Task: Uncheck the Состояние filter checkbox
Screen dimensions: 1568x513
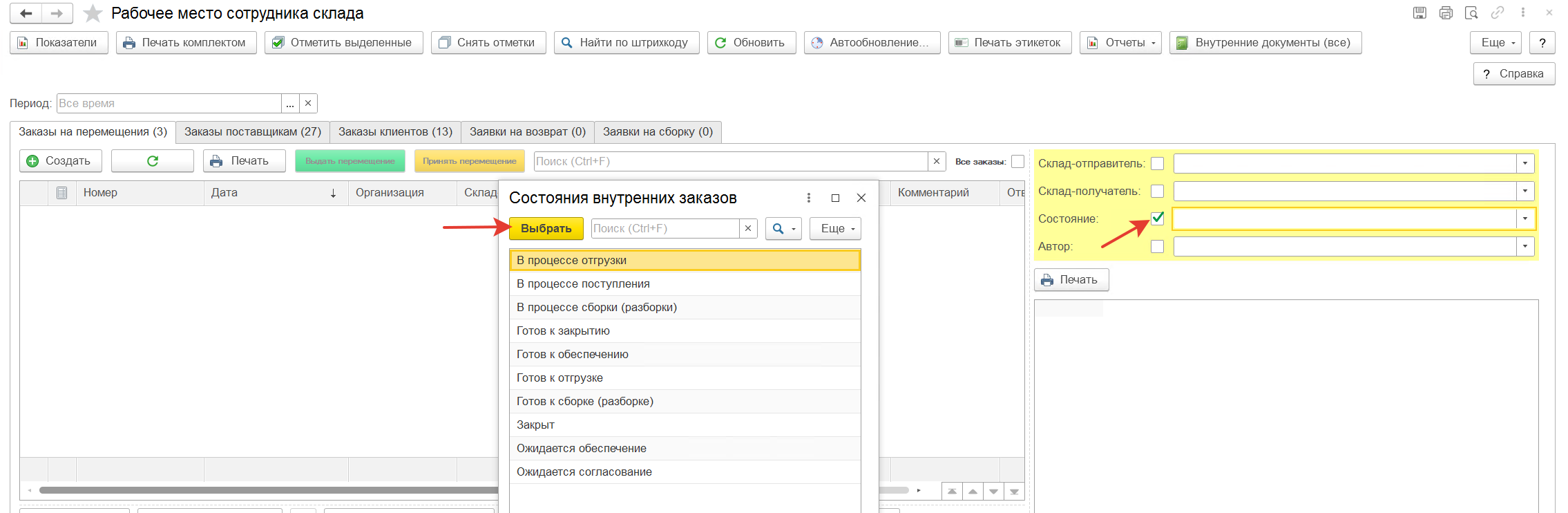Action: coord(1158,218)
